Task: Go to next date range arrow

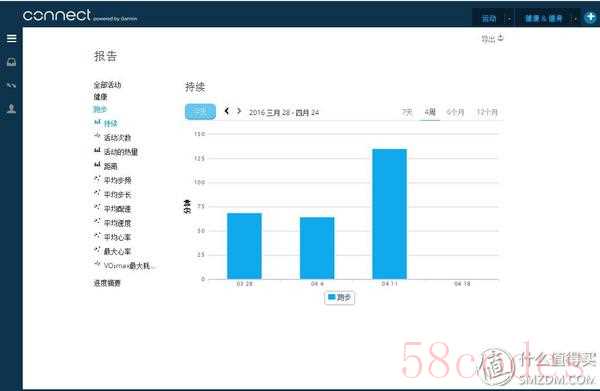Action: [239, 111]
